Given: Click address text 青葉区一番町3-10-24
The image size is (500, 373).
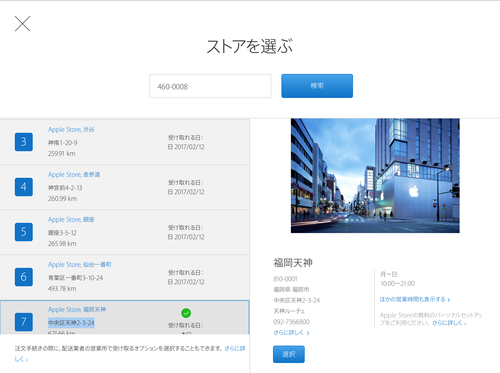Looking at the screenshot, I should [76, 278].
